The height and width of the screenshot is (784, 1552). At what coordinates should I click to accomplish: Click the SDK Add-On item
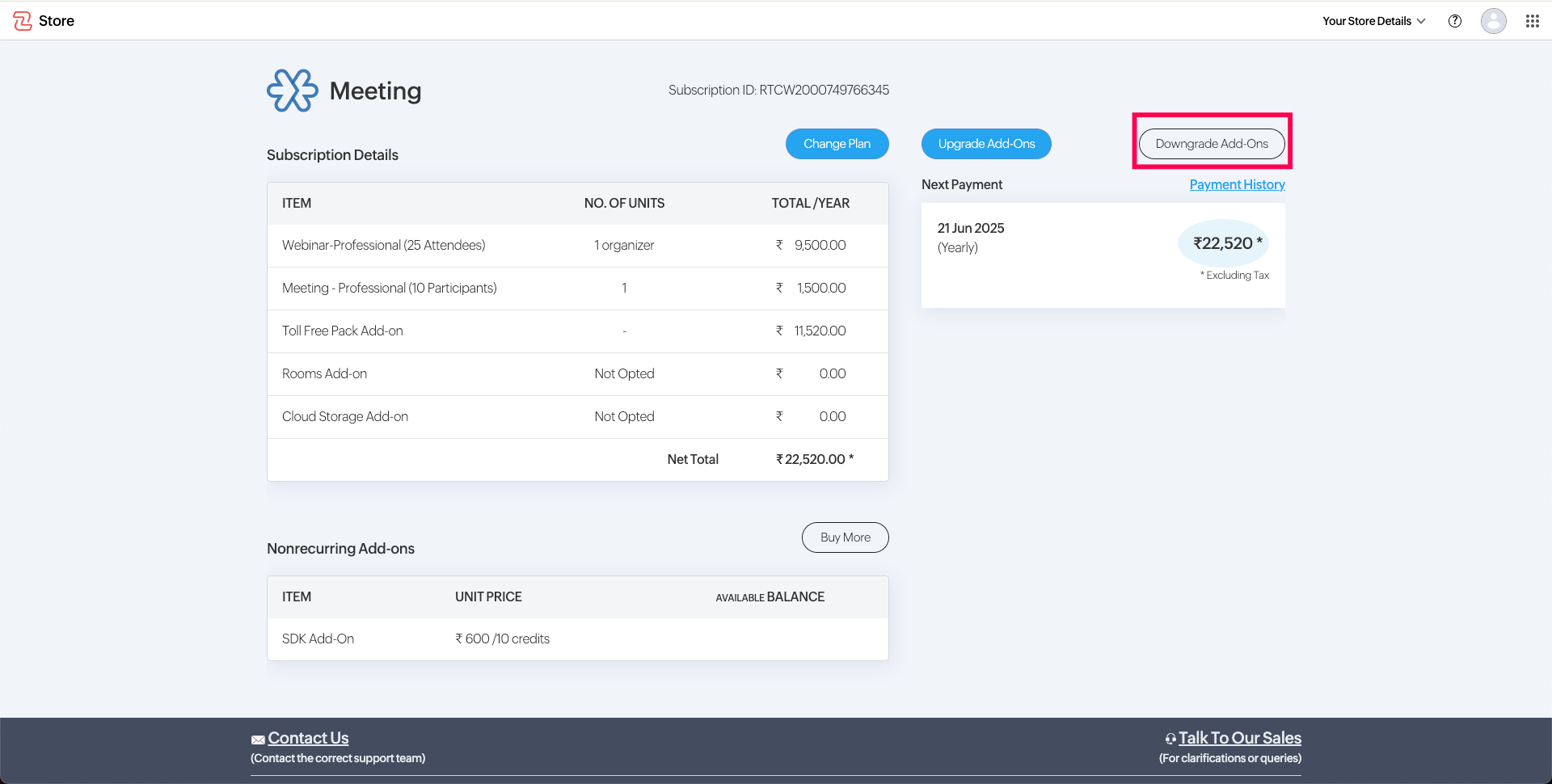318,639
